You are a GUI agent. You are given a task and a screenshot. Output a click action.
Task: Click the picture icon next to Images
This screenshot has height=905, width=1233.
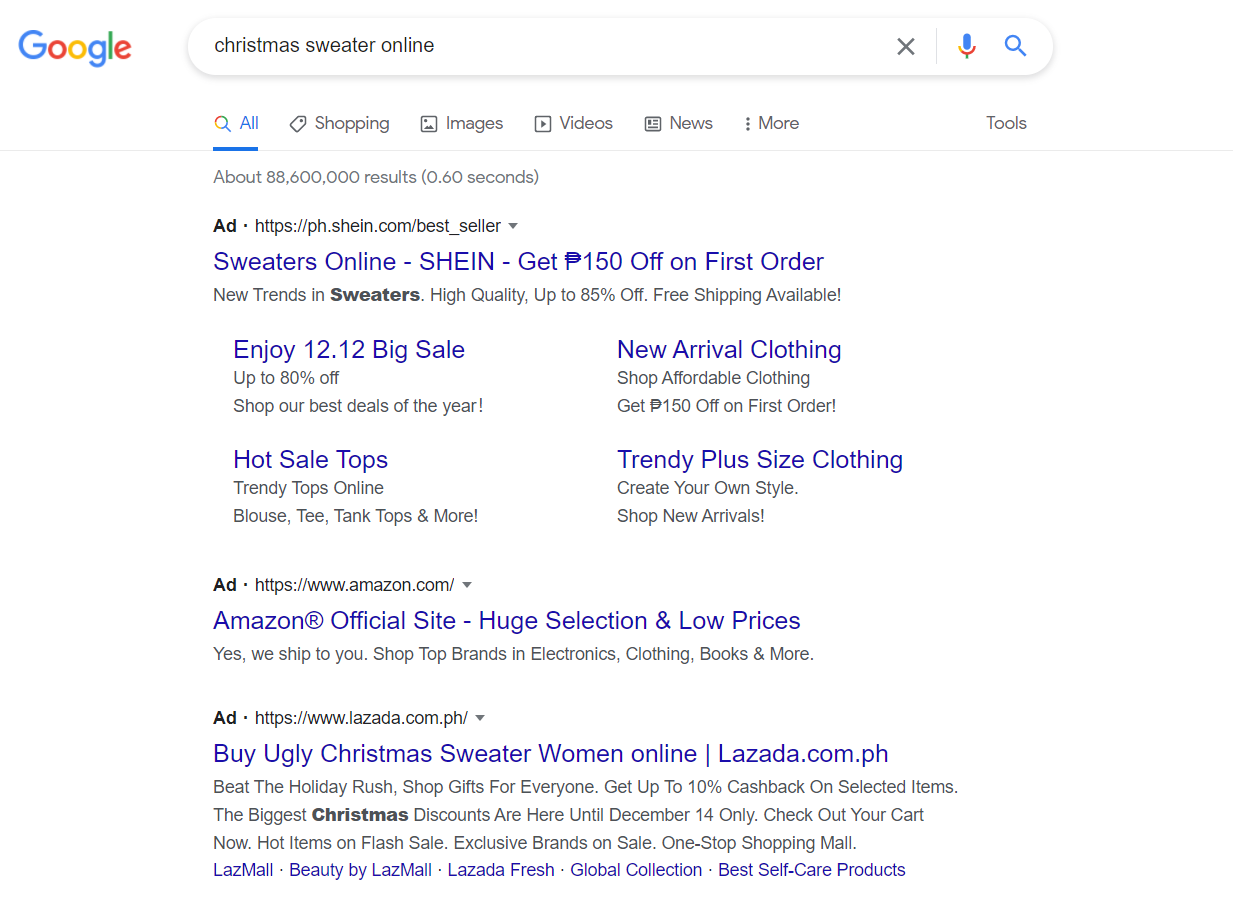pyautogui.click(x=428, y=123)
